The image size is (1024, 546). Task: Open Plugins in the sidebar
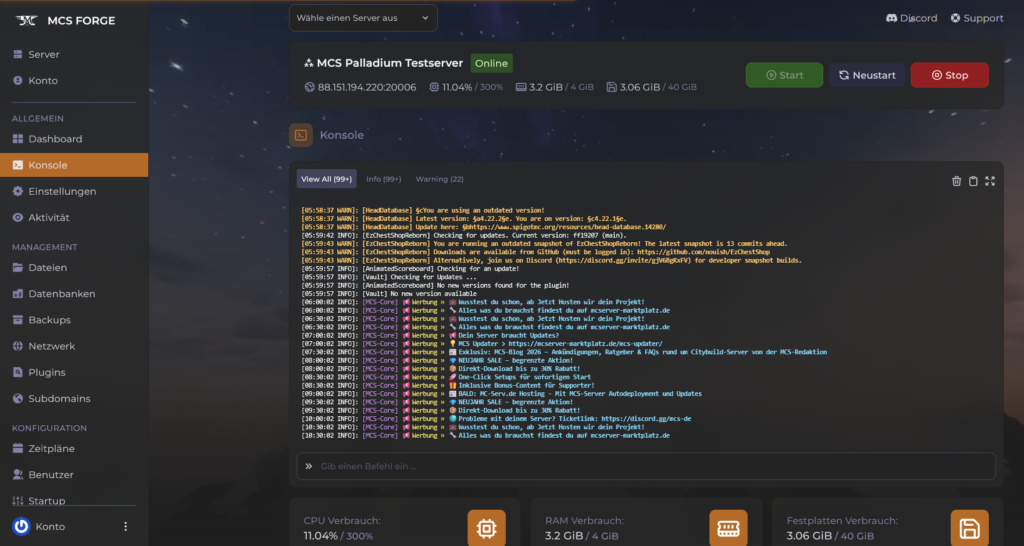[45, 372]
